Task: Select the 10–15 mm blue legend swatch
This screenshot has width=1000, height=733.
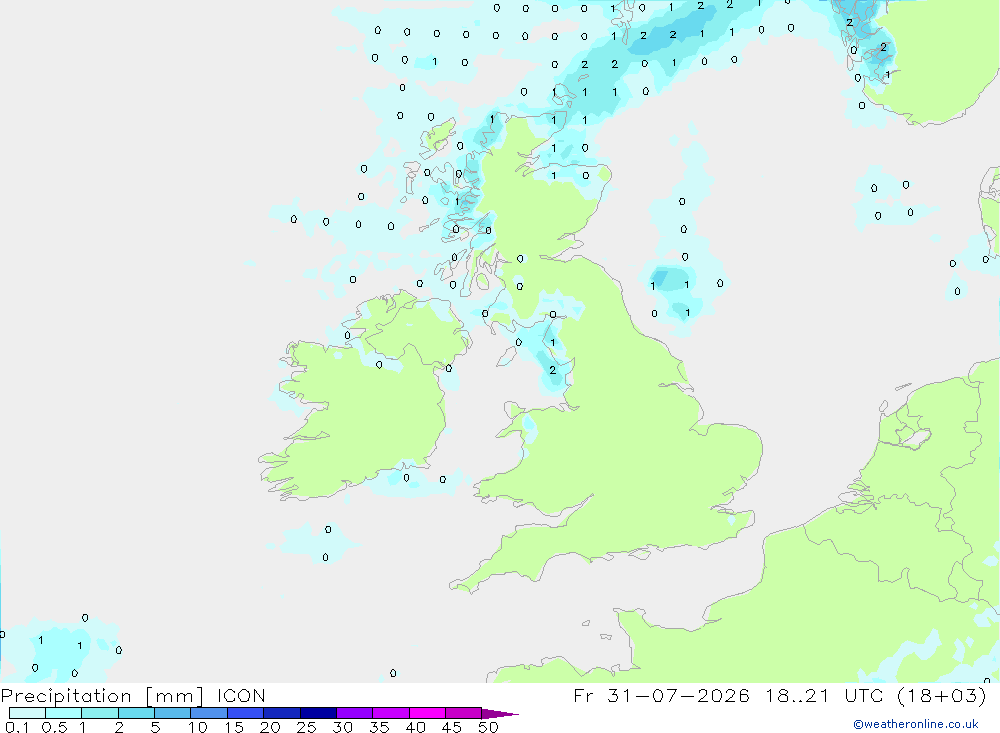Action: coord(209,713)
